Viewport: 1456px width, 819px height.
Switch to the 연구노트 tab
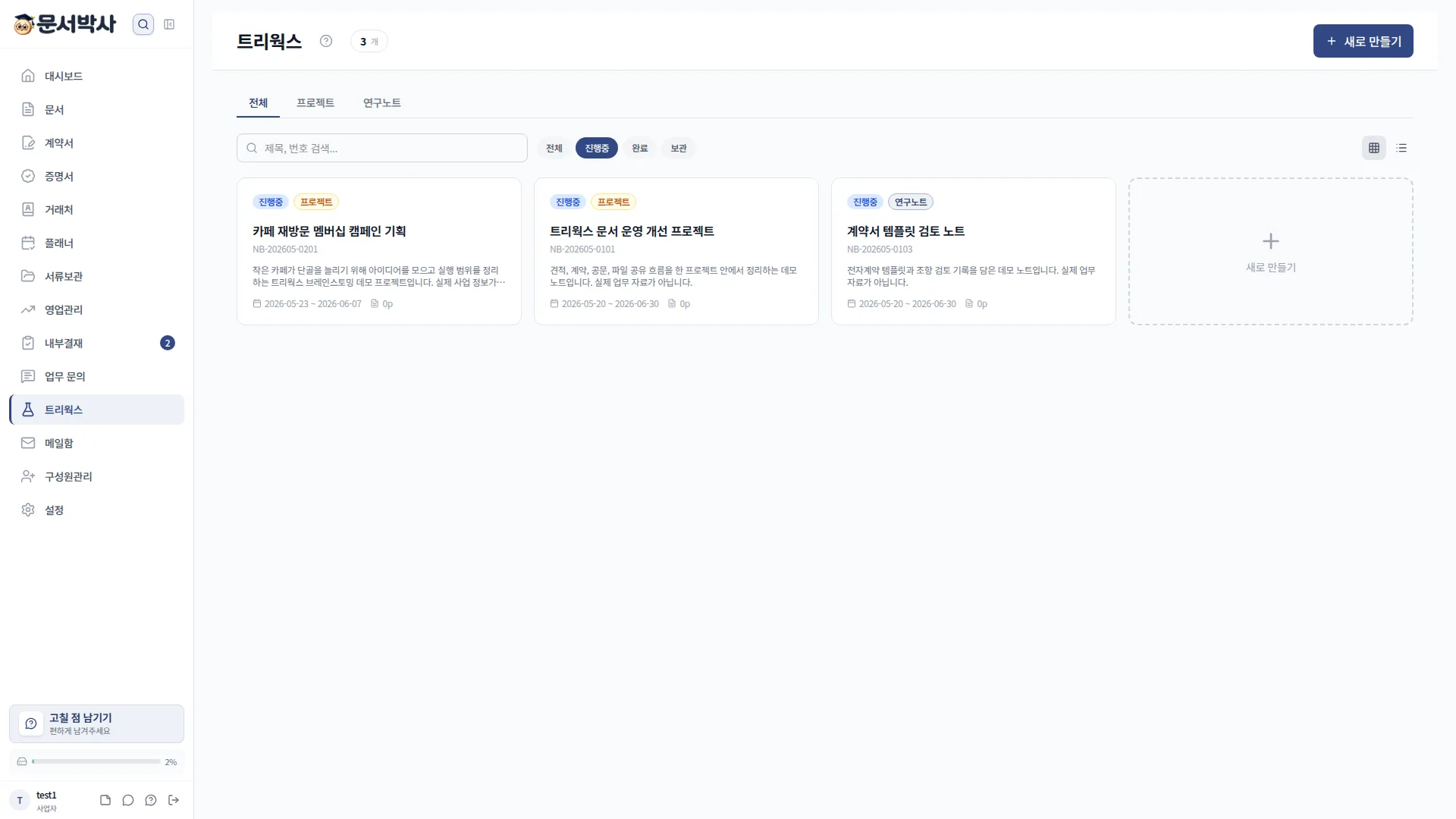tap(382, 102)
